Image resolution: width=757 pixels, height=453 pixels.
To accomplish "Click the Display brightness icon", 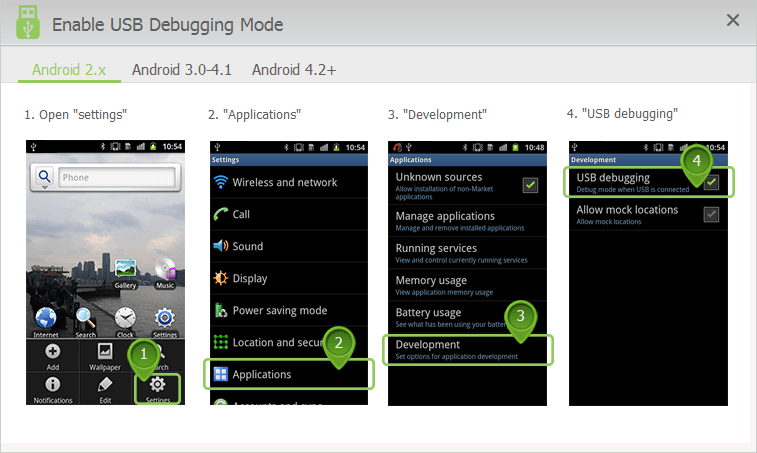I will [221, 278].
